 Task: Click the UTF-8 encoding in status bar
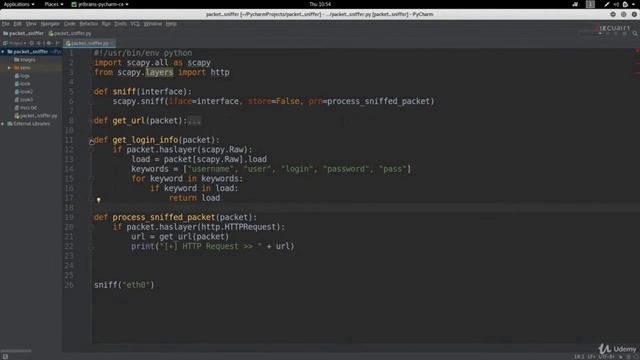tap(607, 357)
